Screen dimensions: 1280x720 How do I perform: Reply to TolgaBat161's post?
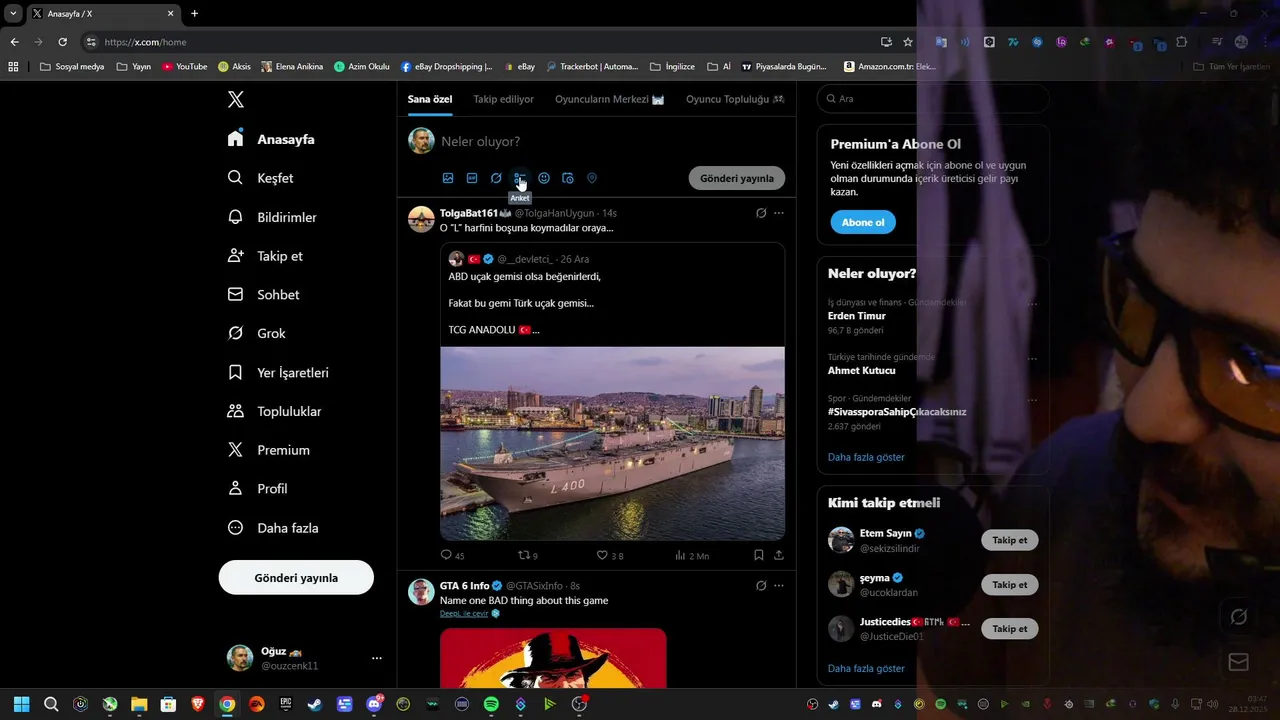tap(452, 555)
